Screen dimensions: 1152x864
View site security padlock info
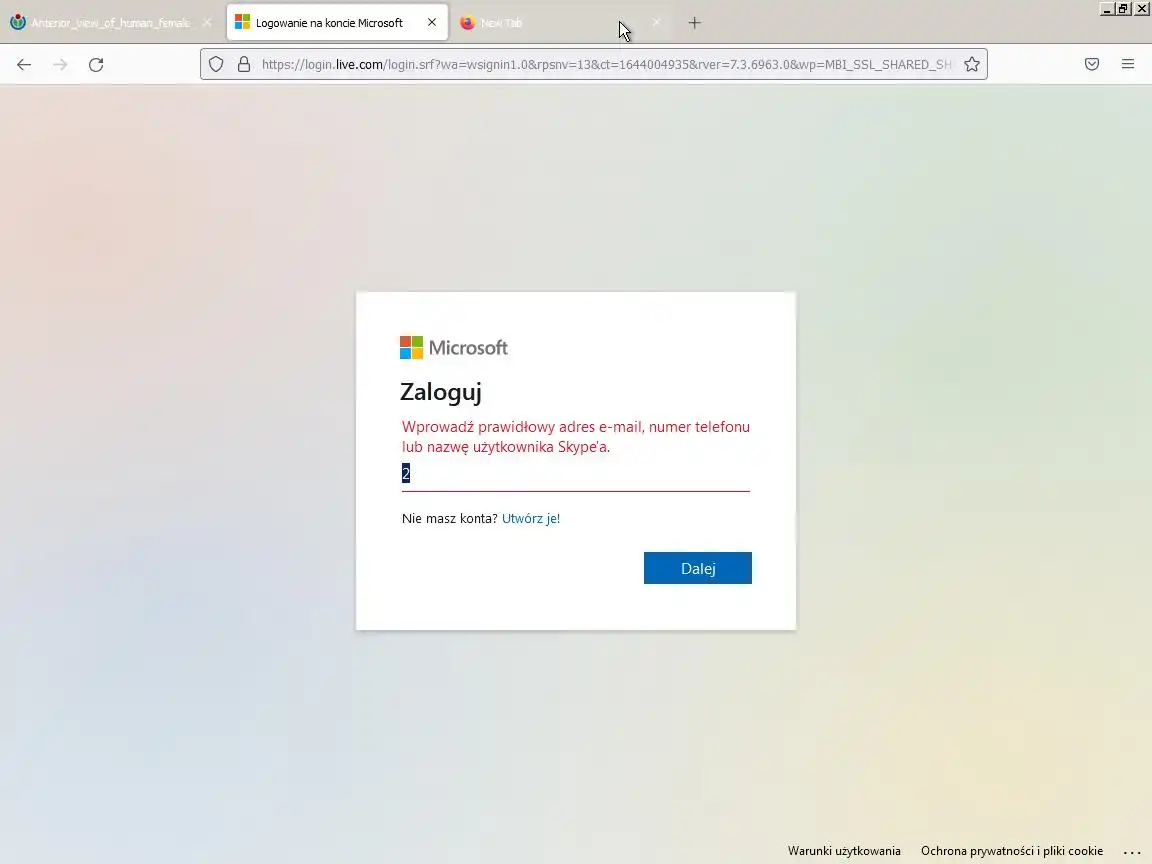pos(244,65)
